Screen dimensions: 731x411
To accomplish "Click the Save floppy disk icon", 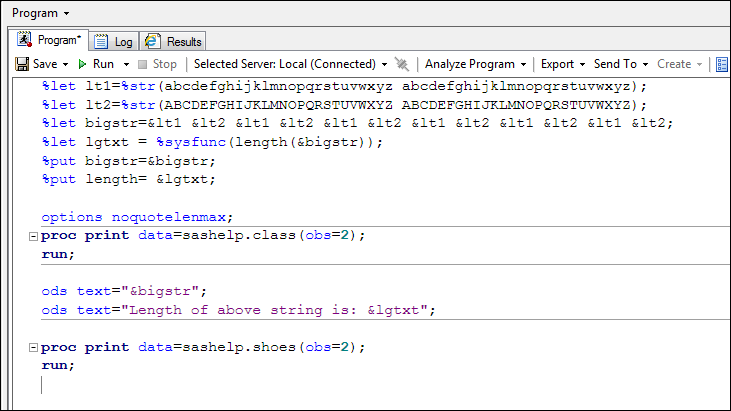I will click(x=22, y=64).
